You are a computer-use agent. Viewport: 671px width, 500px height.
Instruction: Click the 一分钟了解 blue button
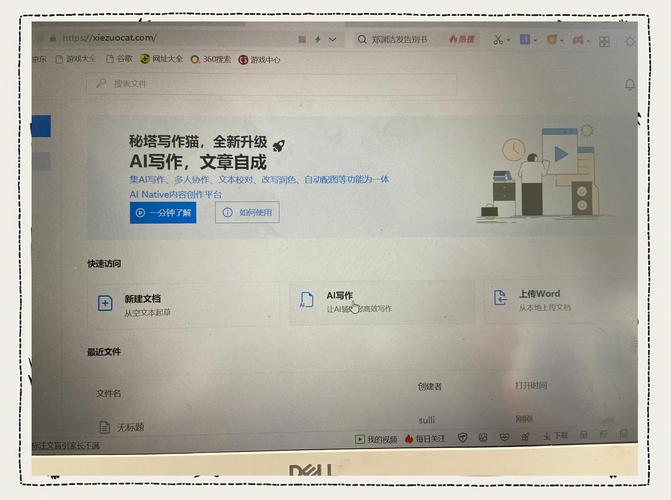click(163, 213)
